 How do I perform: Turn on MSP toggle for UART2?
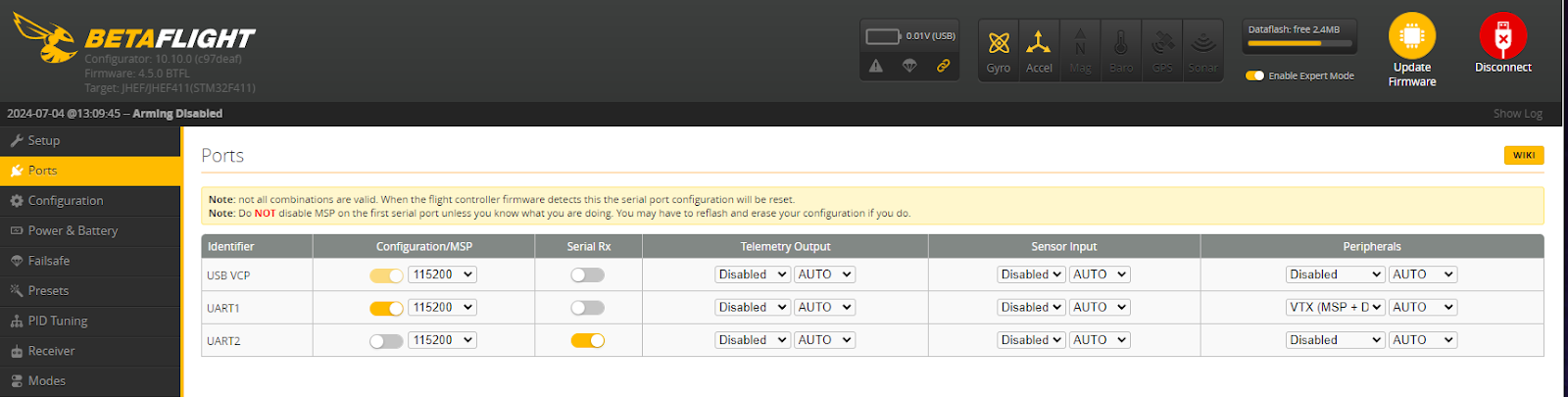click(386, 341)
